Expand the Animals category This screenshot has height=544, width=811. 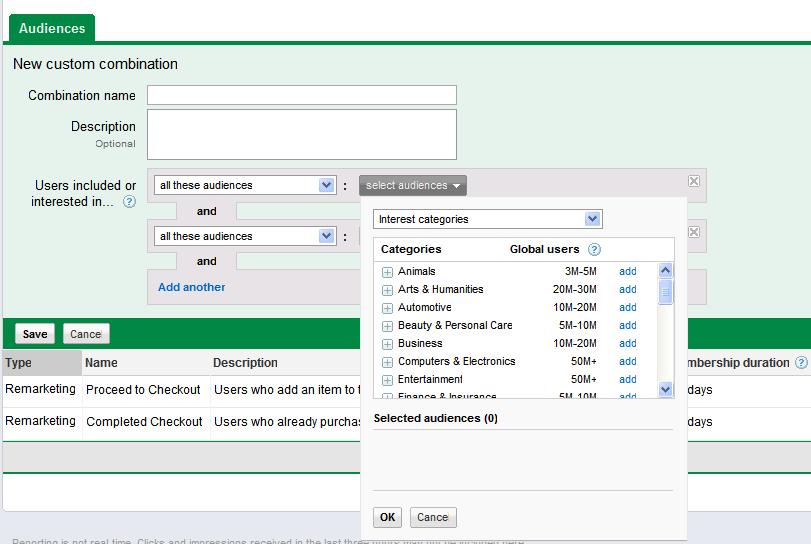pos(387,272)
